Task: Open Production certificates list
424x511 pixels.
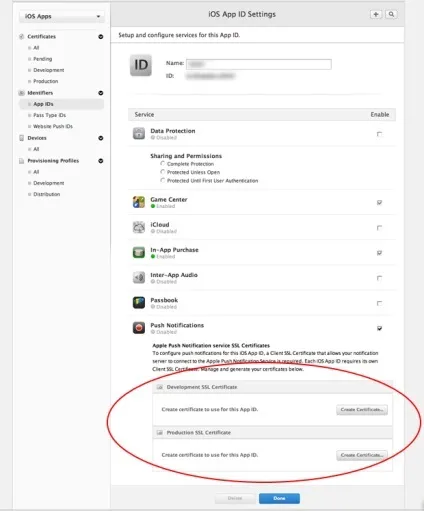Action: [x=46, y=81]
